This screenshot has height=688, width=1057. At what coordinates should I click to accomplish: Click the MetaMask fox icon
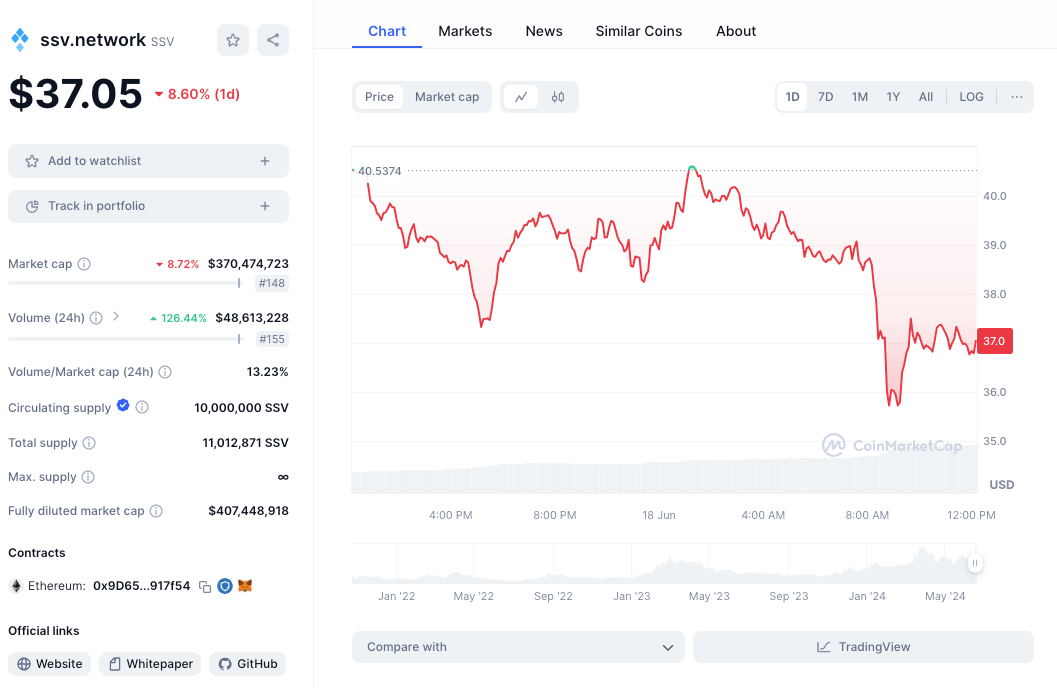pyautogui.click(x=245, y=586)
